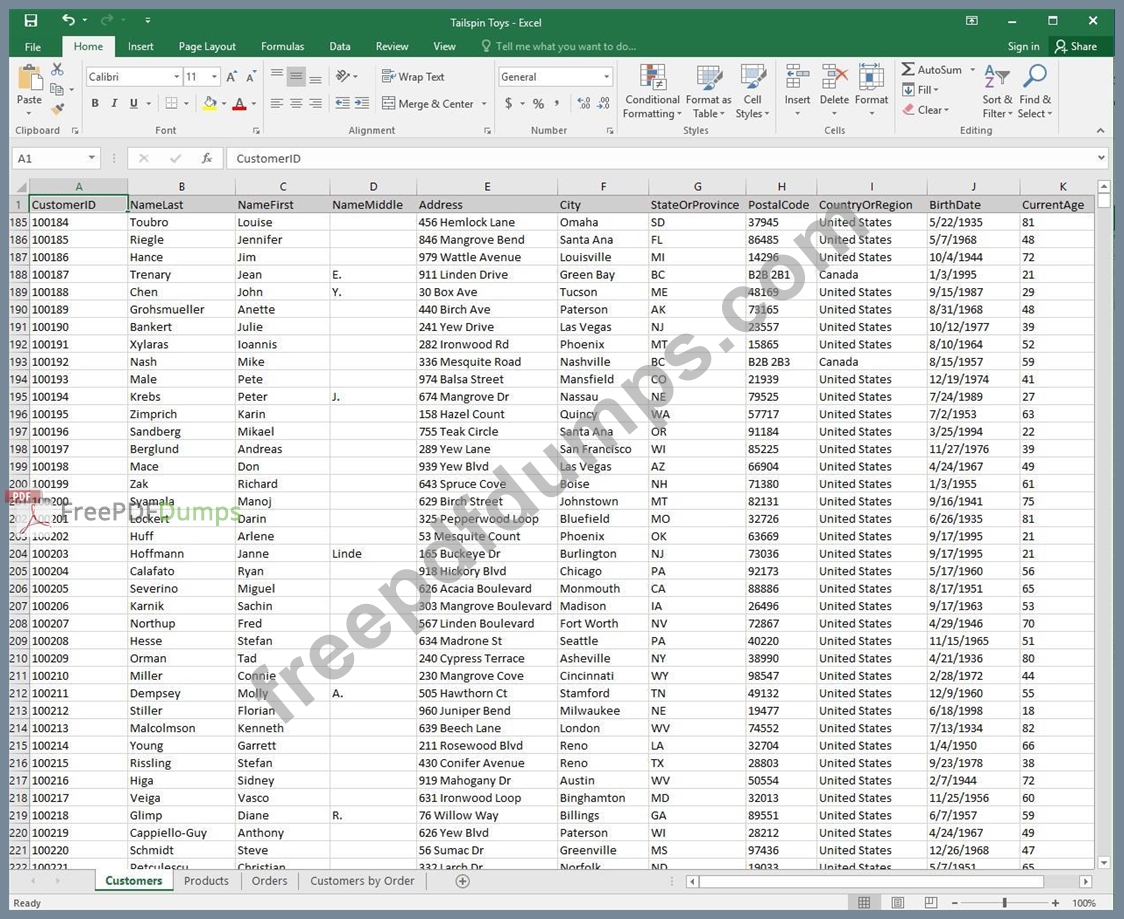Click the Save icon in title bar
1124x919 pixels.
31,21
